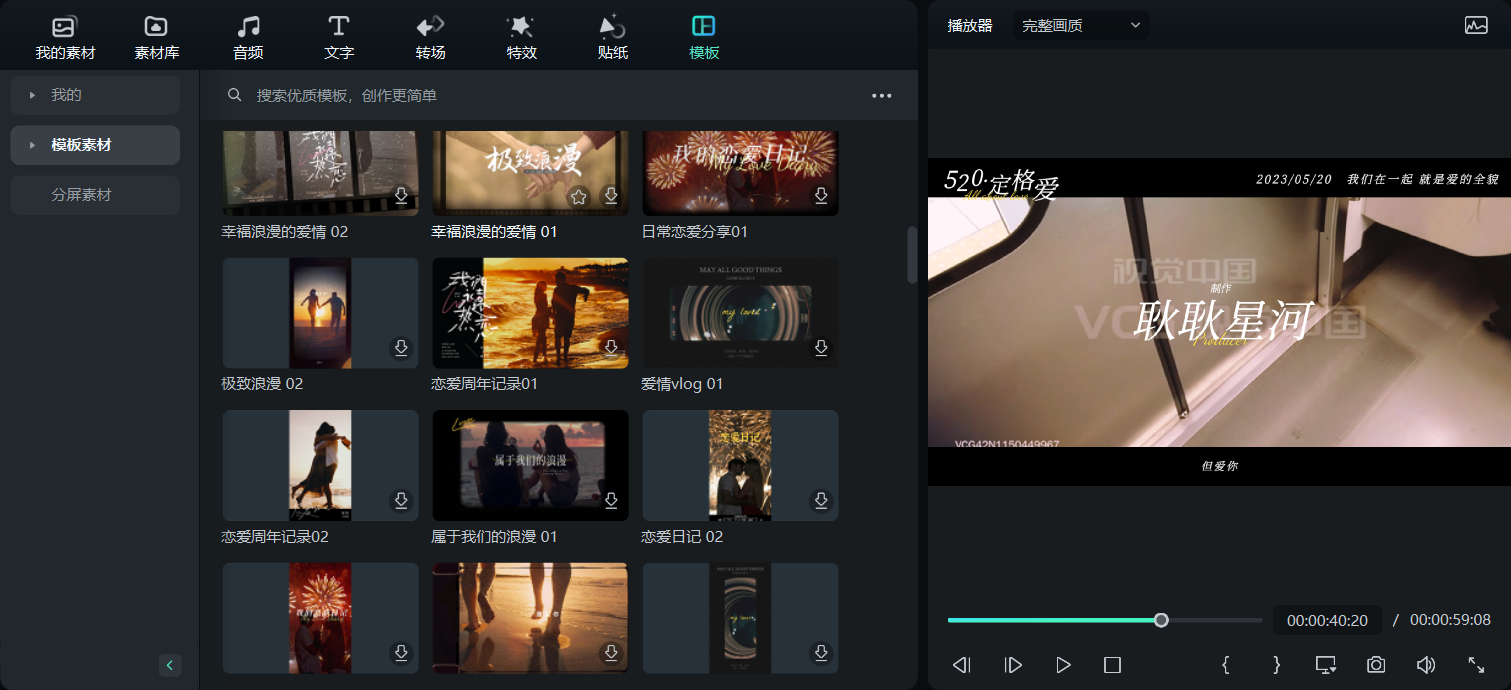Open the 音频 audio panel
The image size is (1511, 690).
tap(247, 33)
